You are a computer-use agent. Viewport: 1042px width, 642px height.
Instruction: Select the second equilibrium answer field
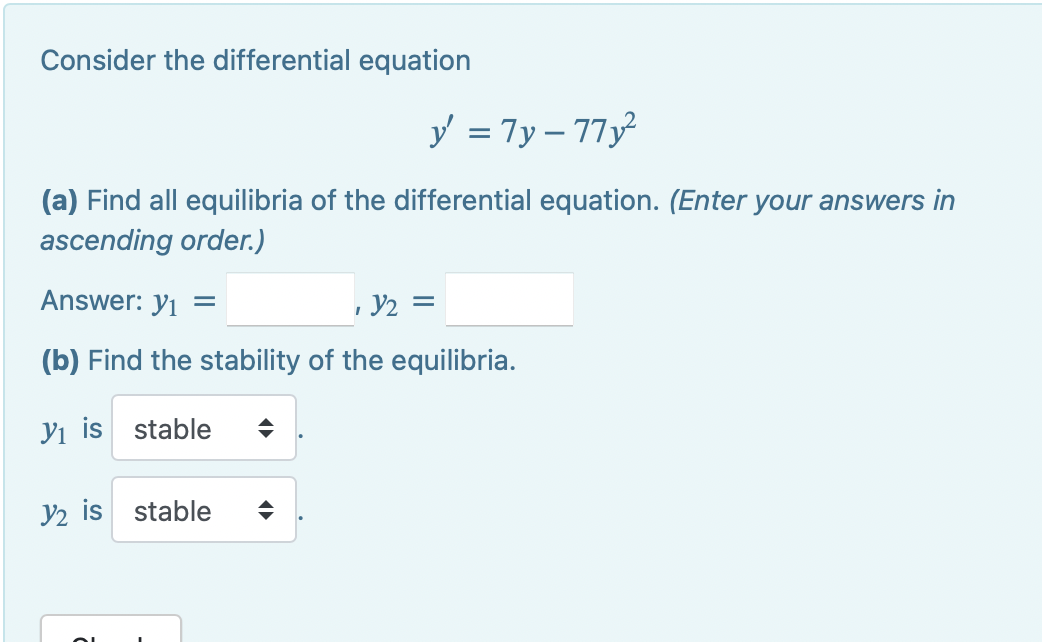pos(509,298)
